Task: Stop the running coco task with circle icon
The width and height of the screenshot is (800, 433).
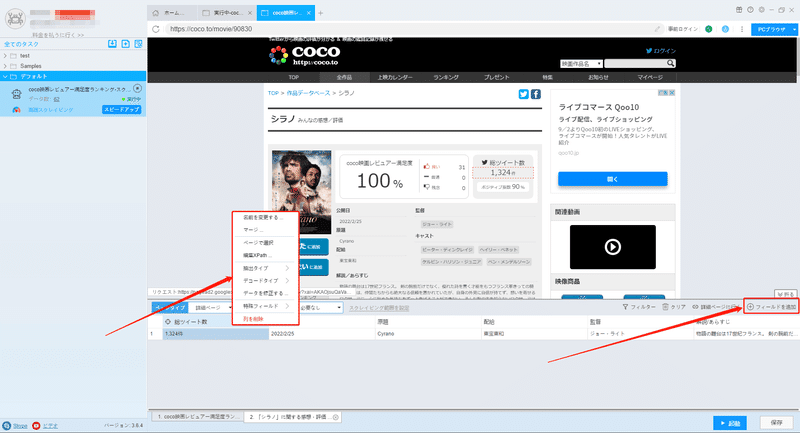Action: click(137, 89)
